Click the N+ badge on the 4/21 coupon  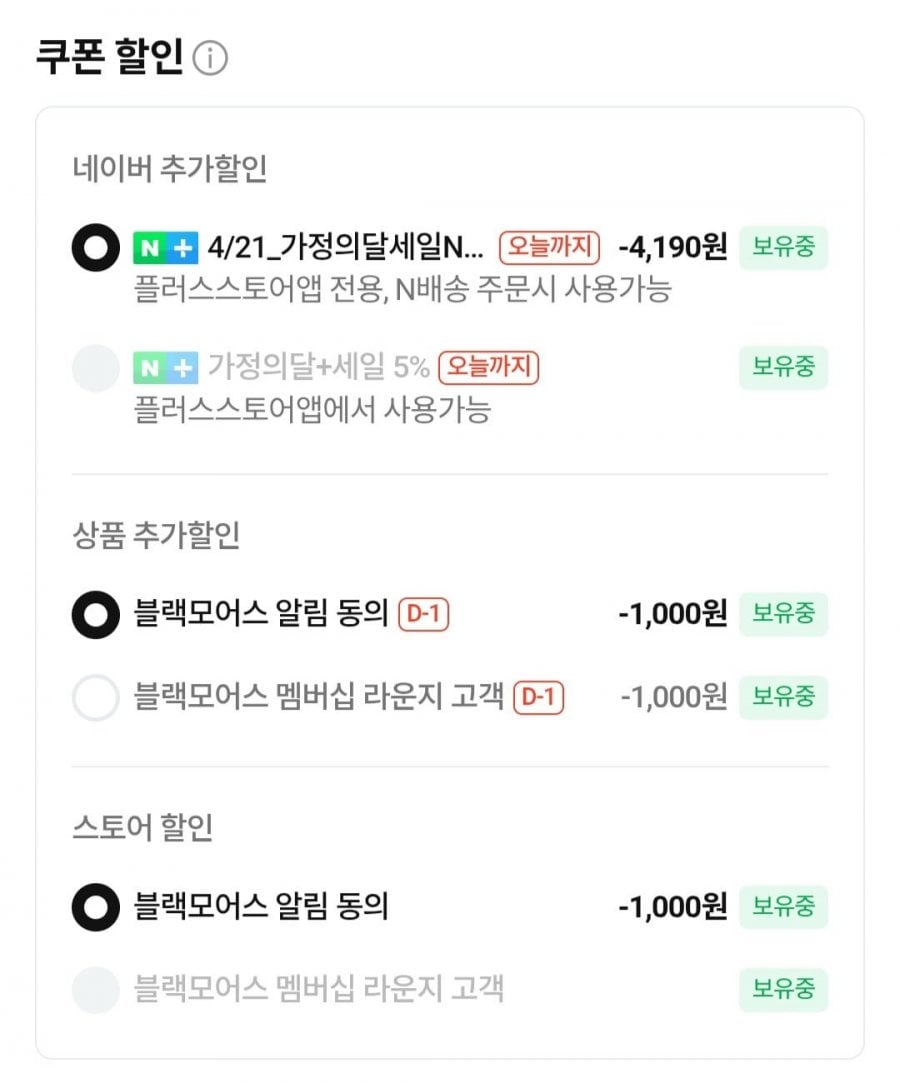point(165,246)
